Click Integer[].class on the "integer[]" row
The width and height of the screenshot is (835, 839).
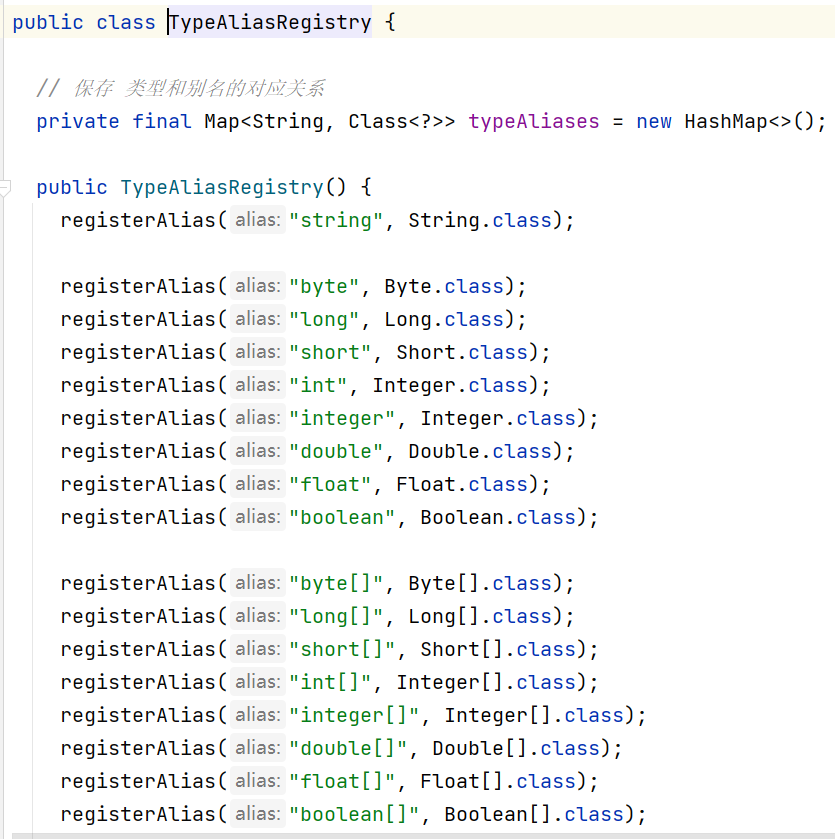[534, 715]
